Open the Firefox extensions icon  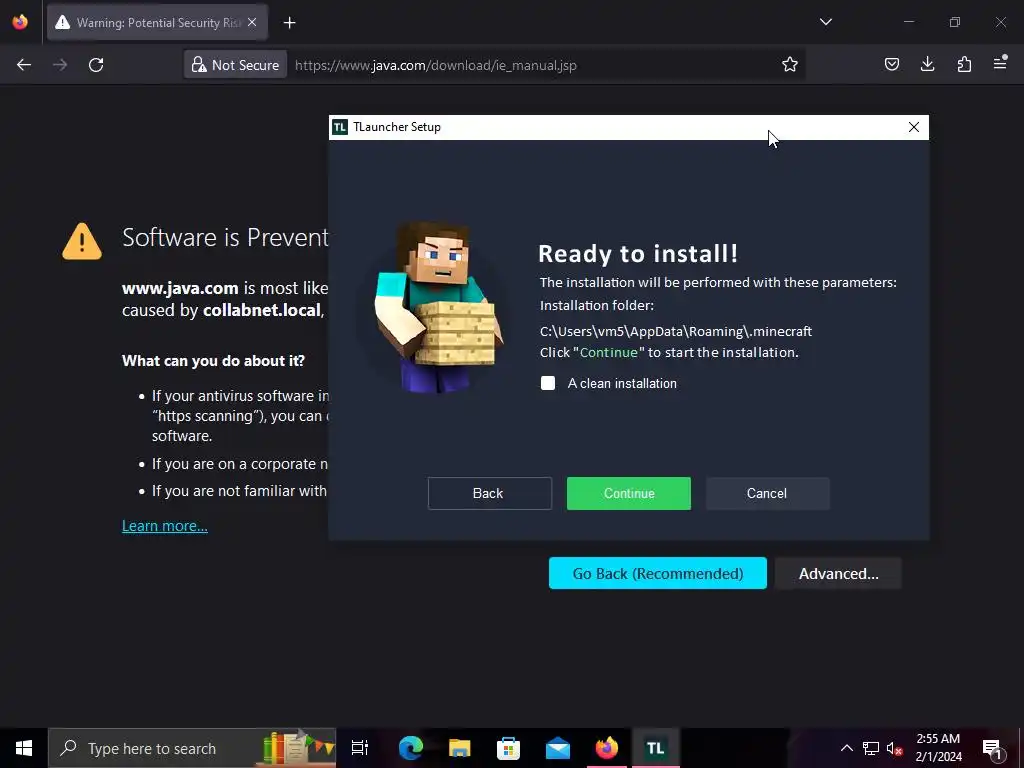pos(964,64)
